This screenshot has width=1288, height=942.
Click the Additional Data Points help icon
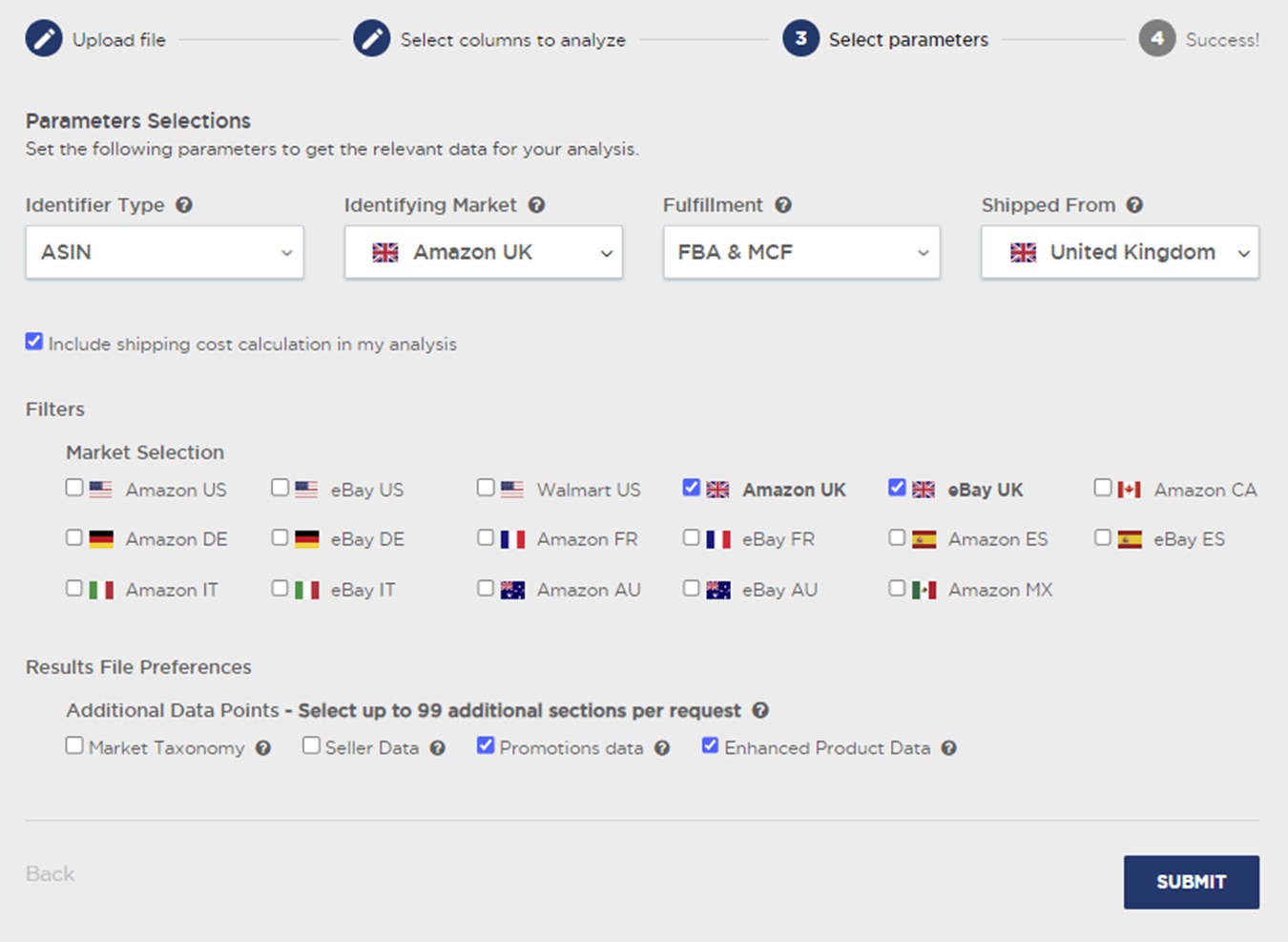coord(760,710)
